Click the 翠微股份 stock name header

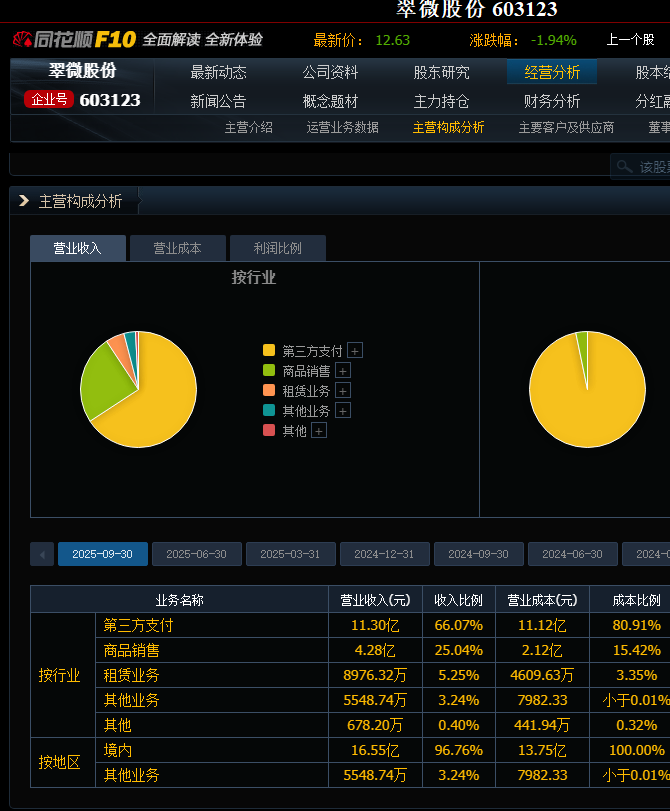(83, 70)
